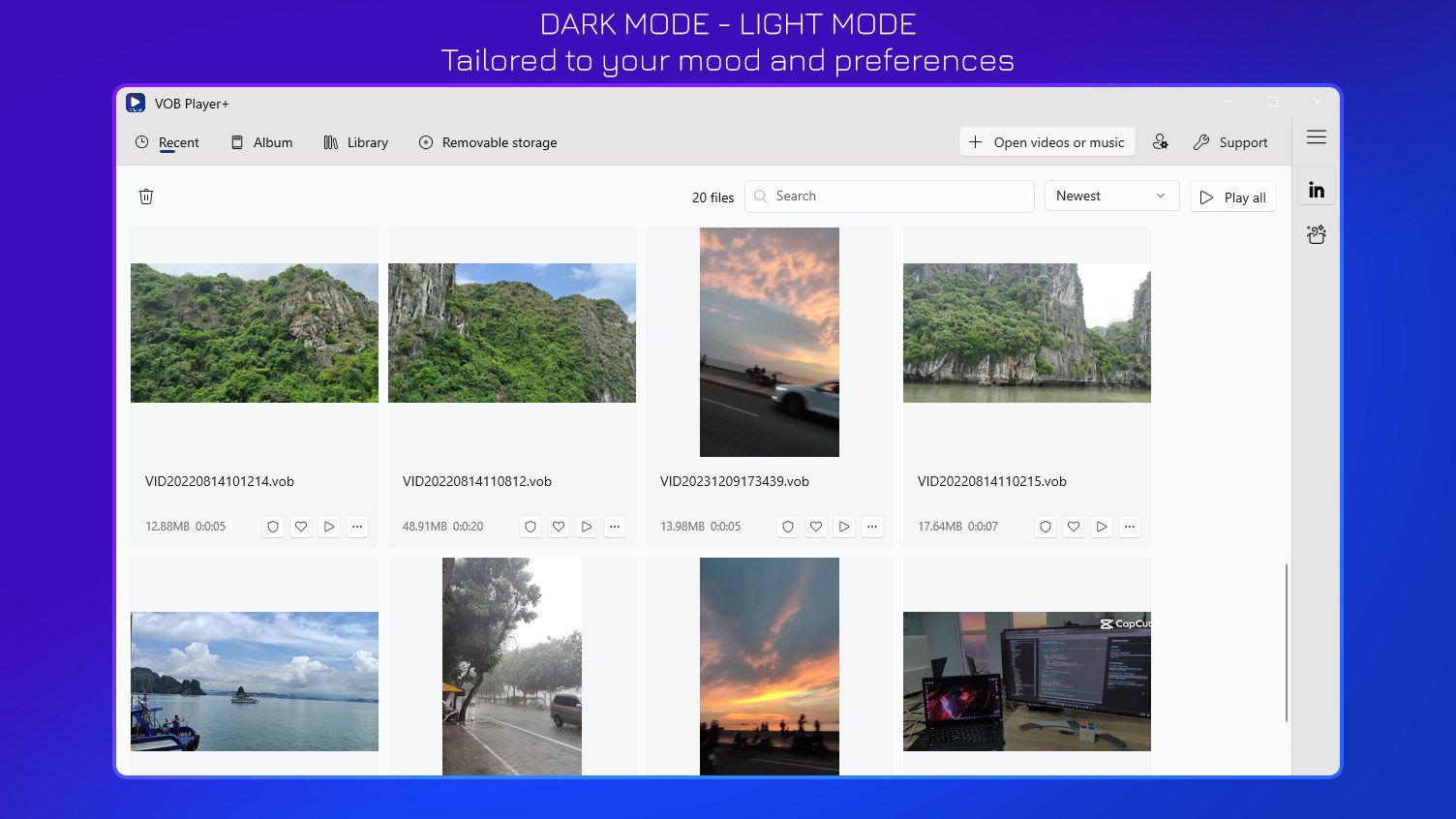Click the Play all button
The width and height of the screenshot is (1456, 819).
(x=1232, y=197)
